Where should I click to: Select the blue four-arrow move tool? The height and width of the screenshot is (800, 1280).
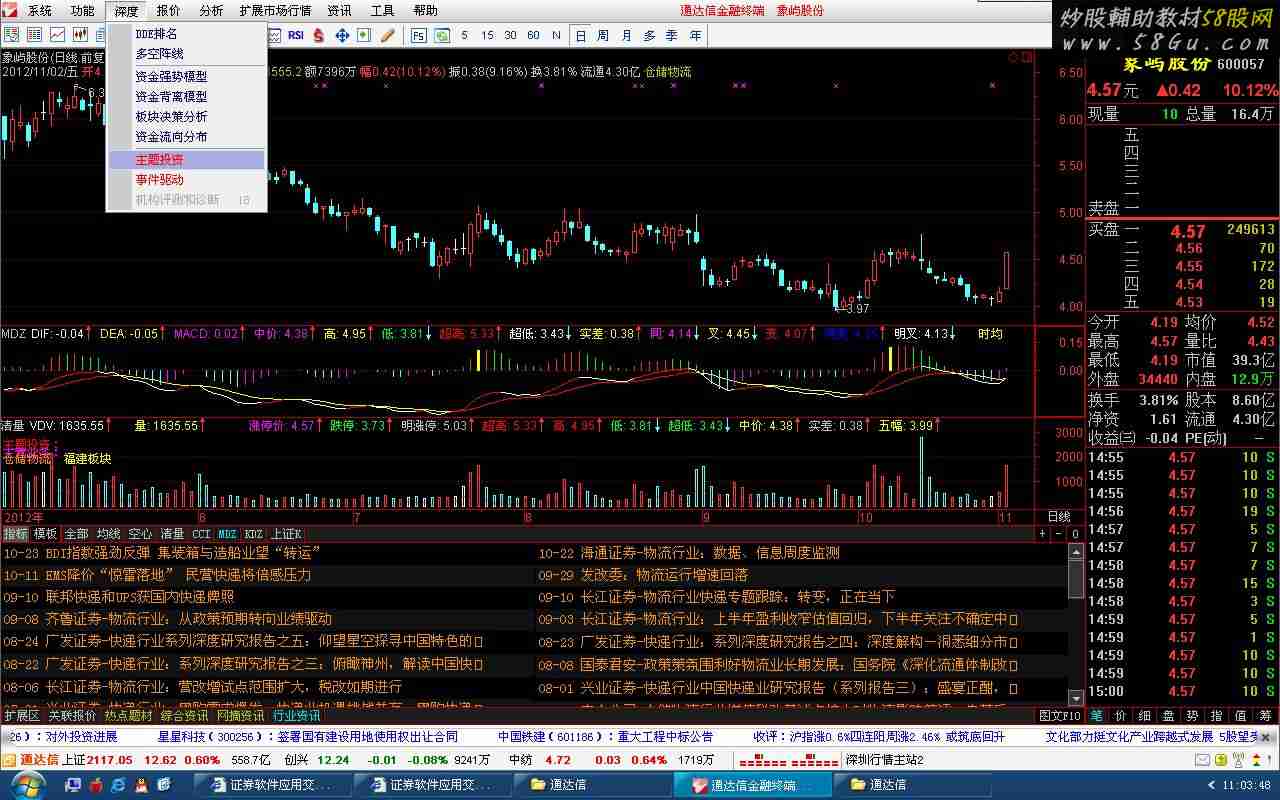point(342,35)
